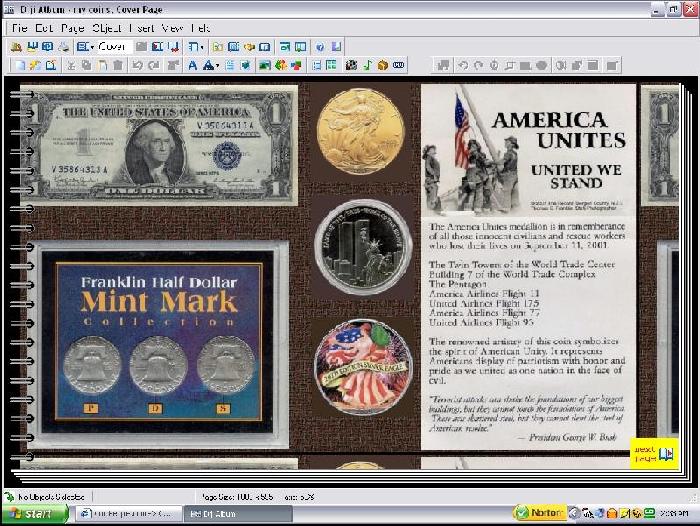
Task: Click the green grid layout icon
Action: (x=331, y=65)
